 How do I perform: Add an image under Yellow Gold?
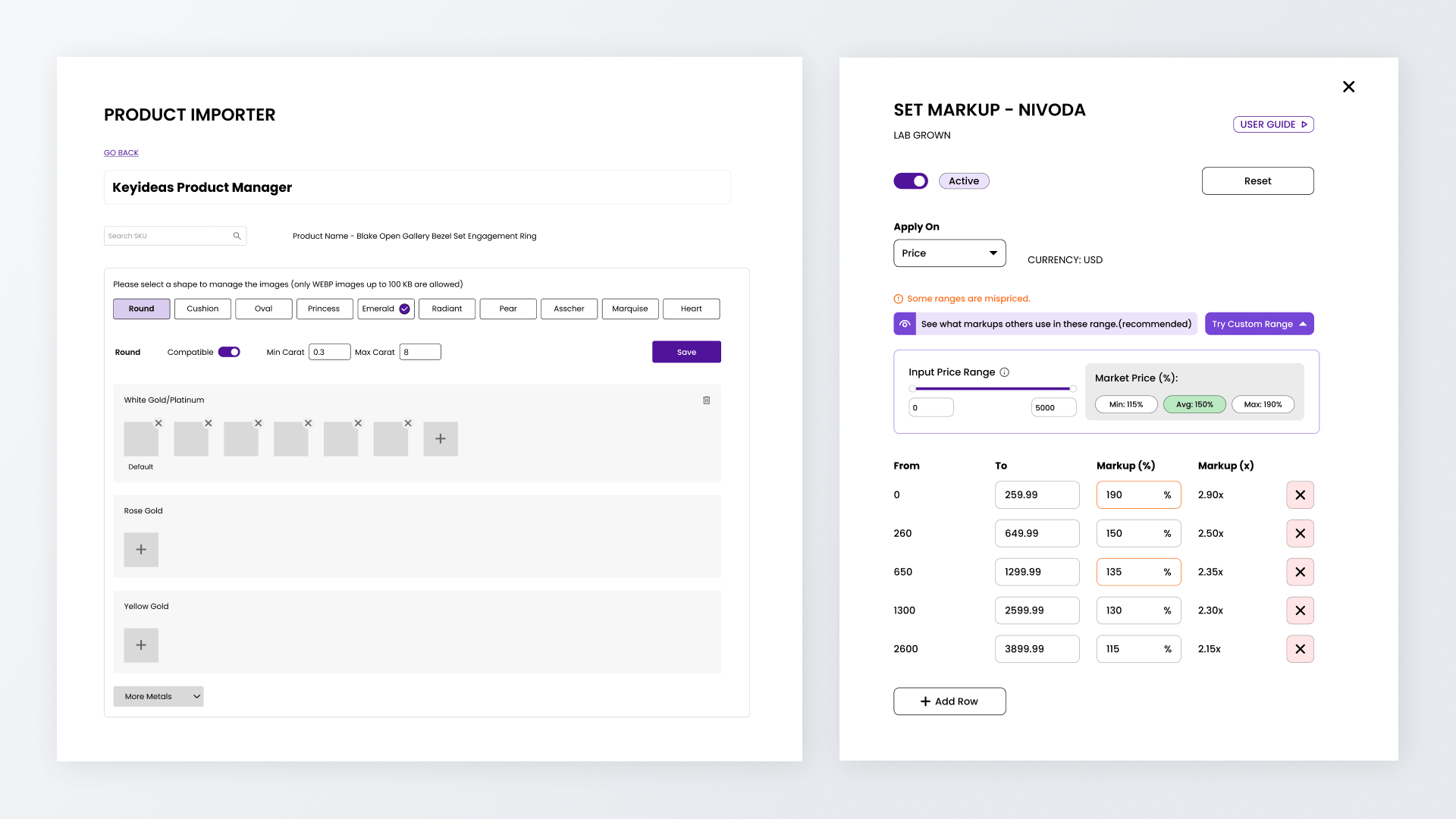click(141, 645)
